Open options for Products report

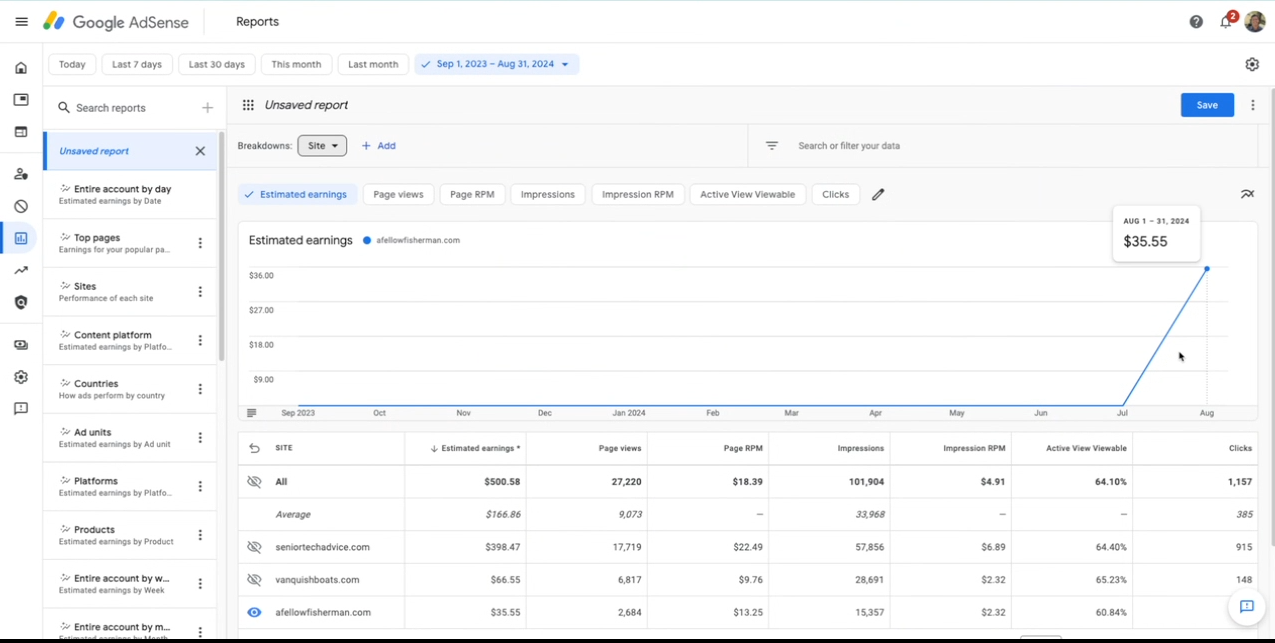[x=200, y=535]
